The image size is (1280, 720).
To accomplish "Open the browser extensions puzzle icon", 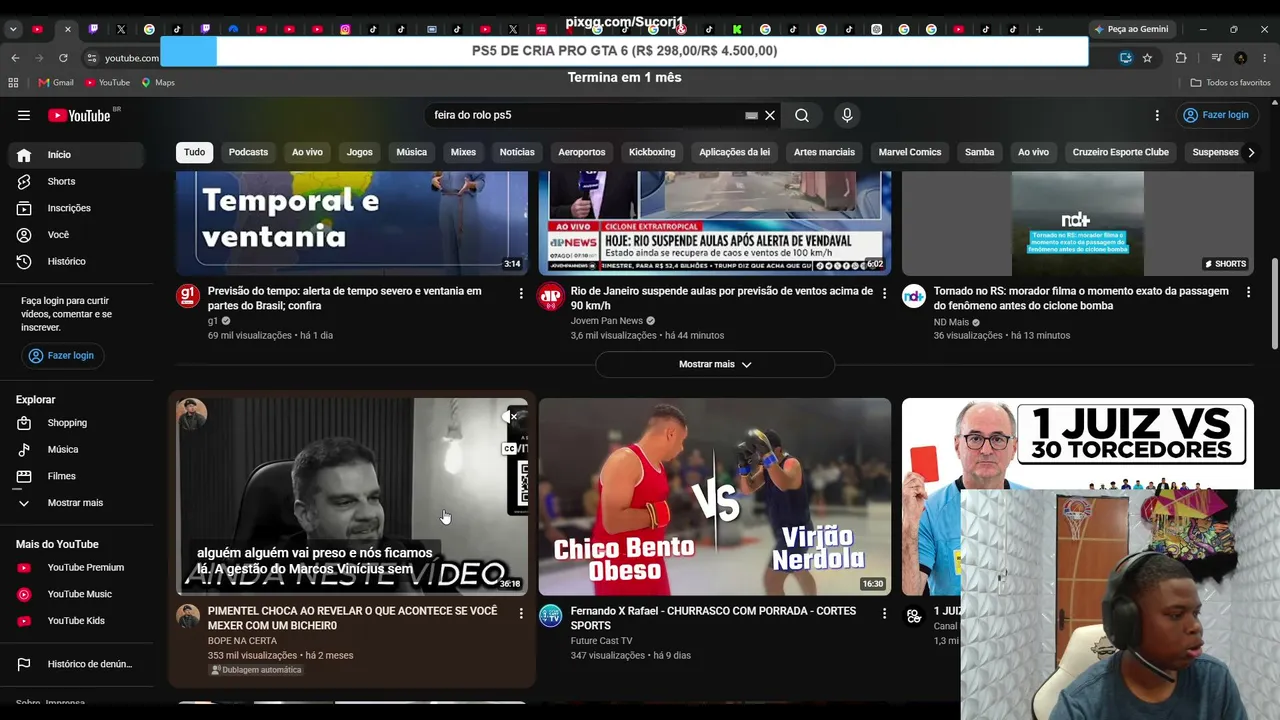I will 1181,58.
